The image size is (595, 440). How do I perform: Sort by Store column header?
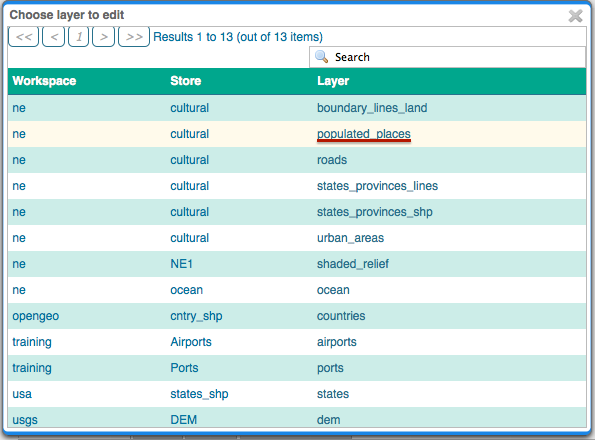point(186,81)
